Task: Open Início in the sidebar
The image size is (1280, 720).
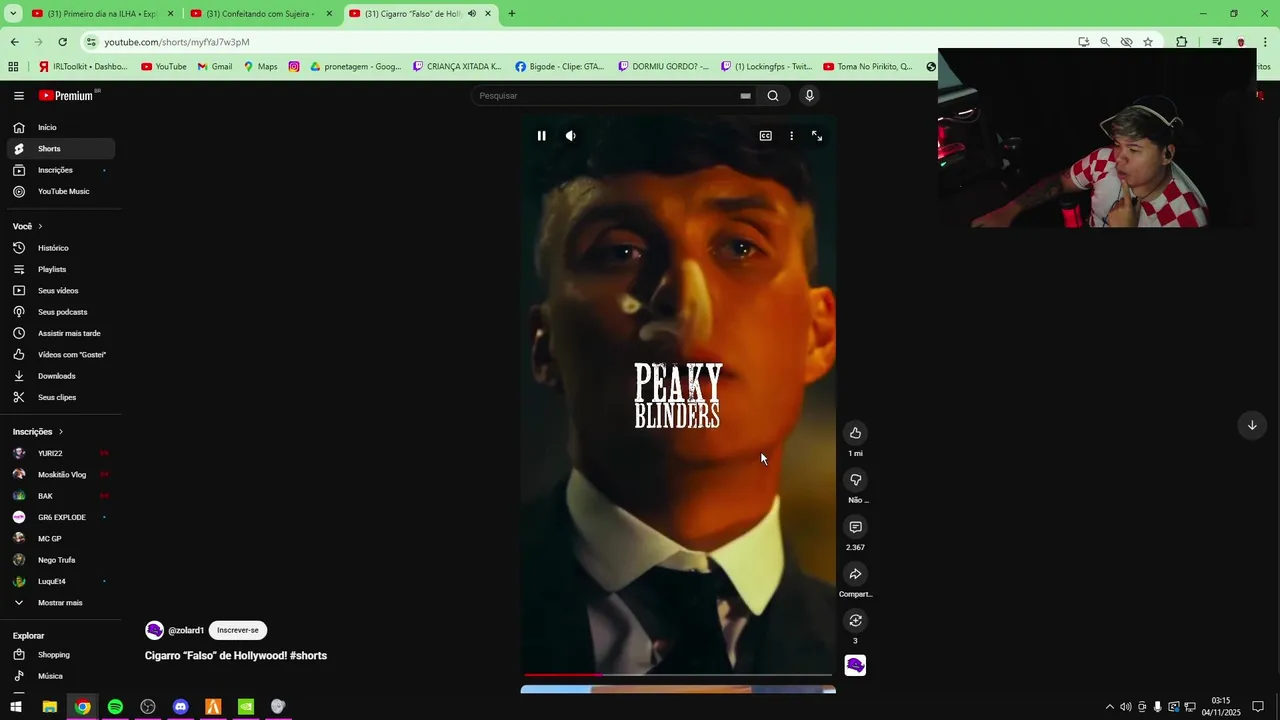Action: click(60, 127)
